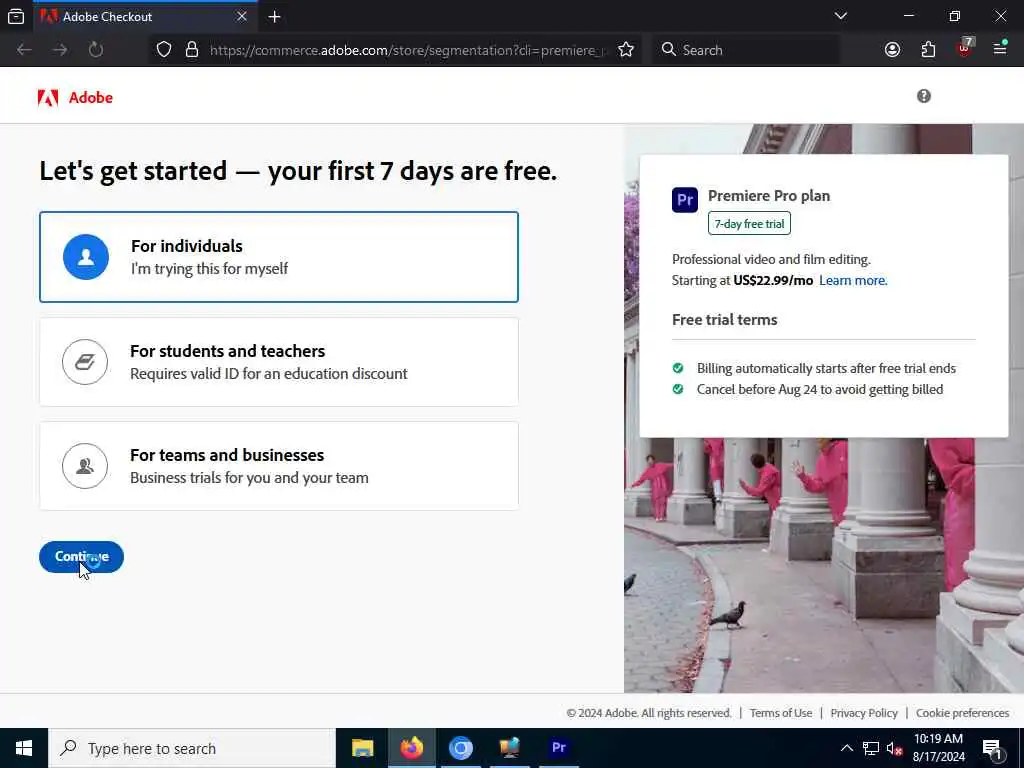The height and width of the screenshot is (768, 1024).
Task: Open Premiere Pro from the taskbar
Action: pos(559,748)
